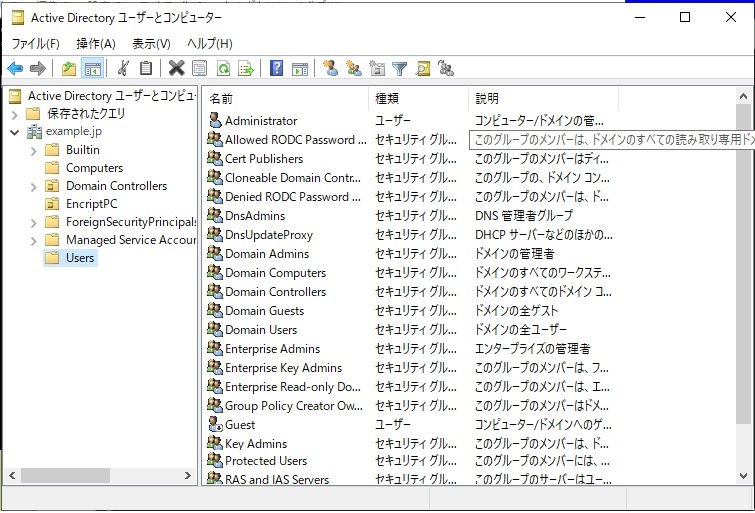Click the Back arrow toolbar icon
The width and height of the screenshot is (755, 513).
[15, 68]
